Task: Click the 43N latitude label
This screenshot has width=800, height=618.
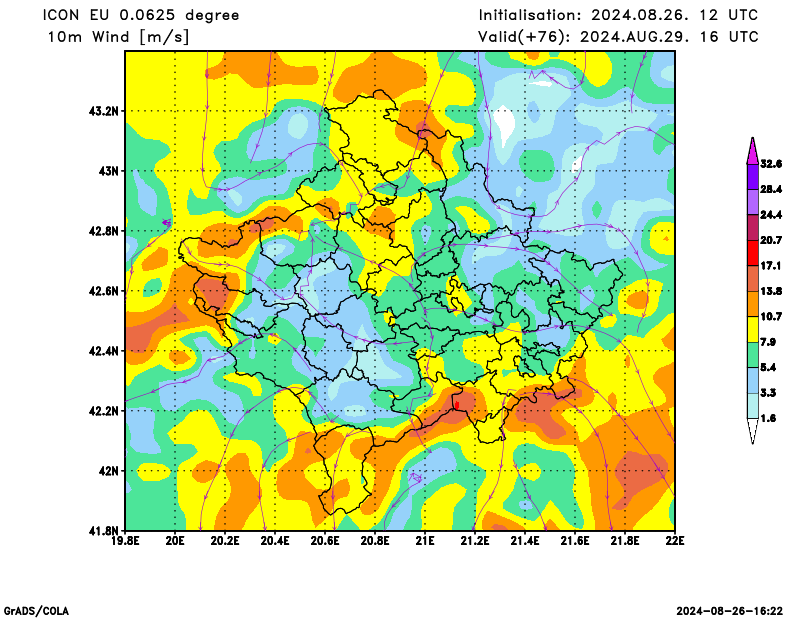Action: [108, 171]
